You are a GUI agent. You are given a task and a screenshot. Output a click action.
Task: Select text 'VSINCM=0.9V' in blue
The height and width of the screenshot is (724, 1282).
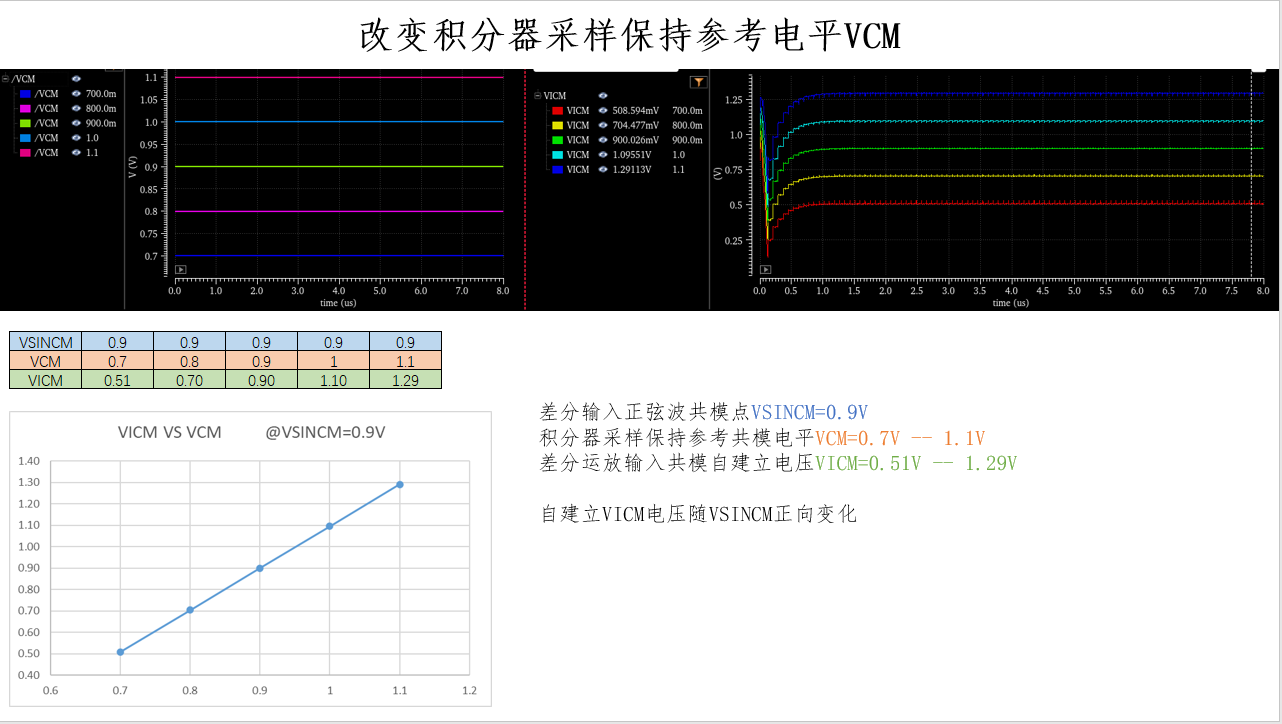tap(809, 412)
